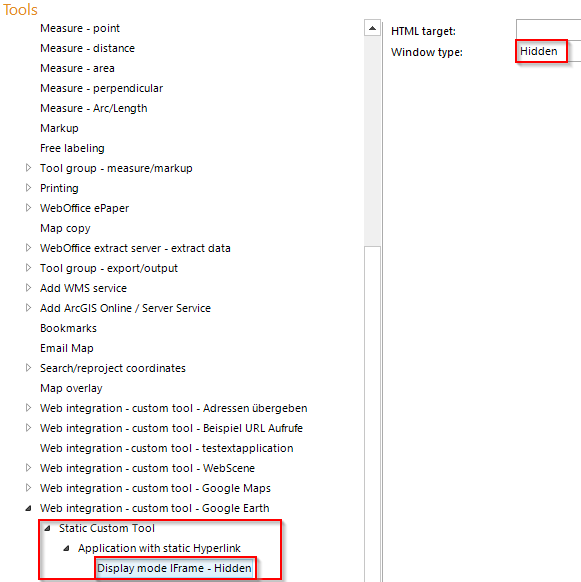Select Measure - distance tool entry
This screenshot has height=582, width=581.
87,48
